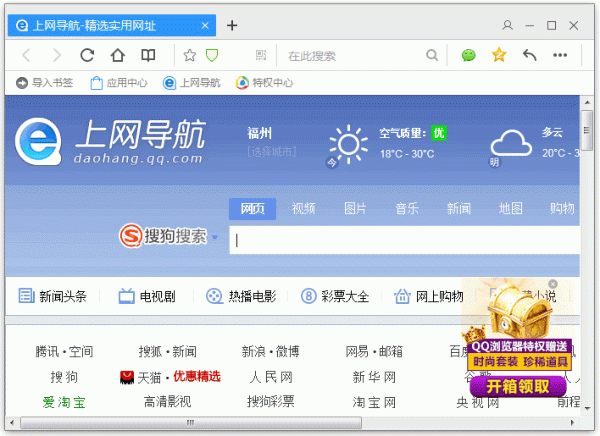Open the 淘宝网 link
The width and height of the screenshot is (600, 436).
[374, 402]
